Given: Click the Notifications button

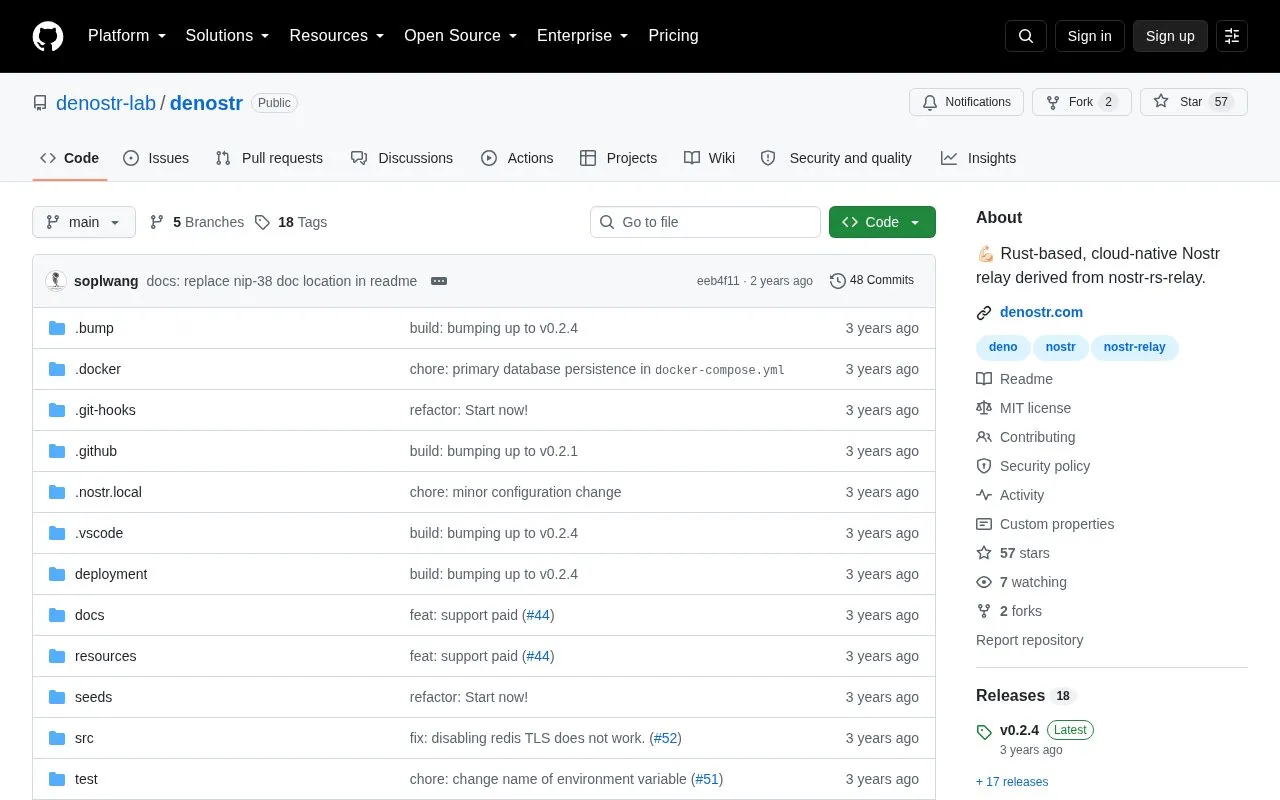Looking at the screenshot, I should click(967, 102).
